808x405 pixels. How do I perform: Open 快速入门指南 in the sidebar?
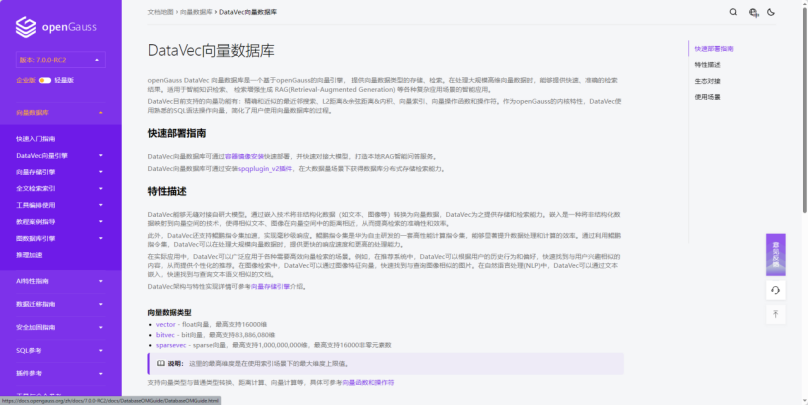(36, 139)
